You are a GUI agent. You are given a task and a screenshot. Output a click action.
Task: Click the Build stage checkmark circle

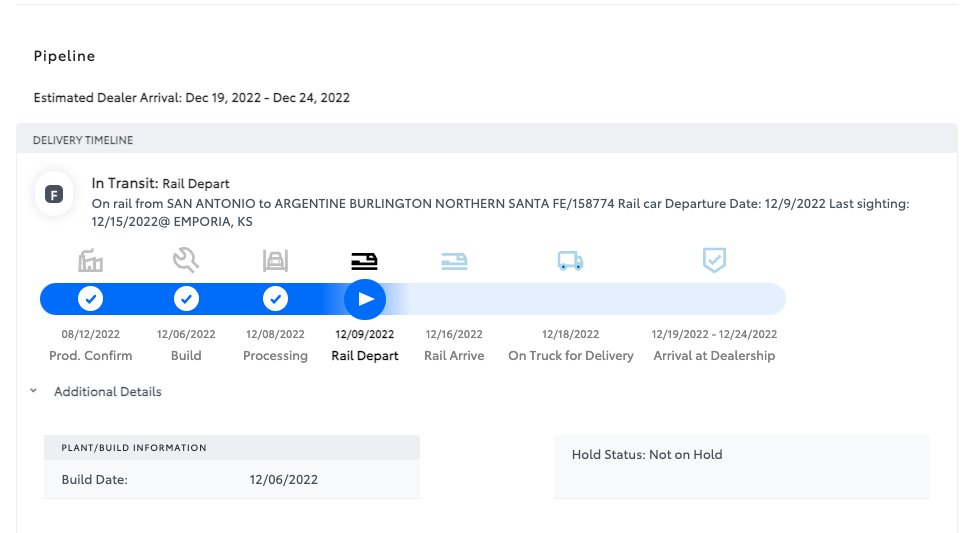[x=186, y=299]
